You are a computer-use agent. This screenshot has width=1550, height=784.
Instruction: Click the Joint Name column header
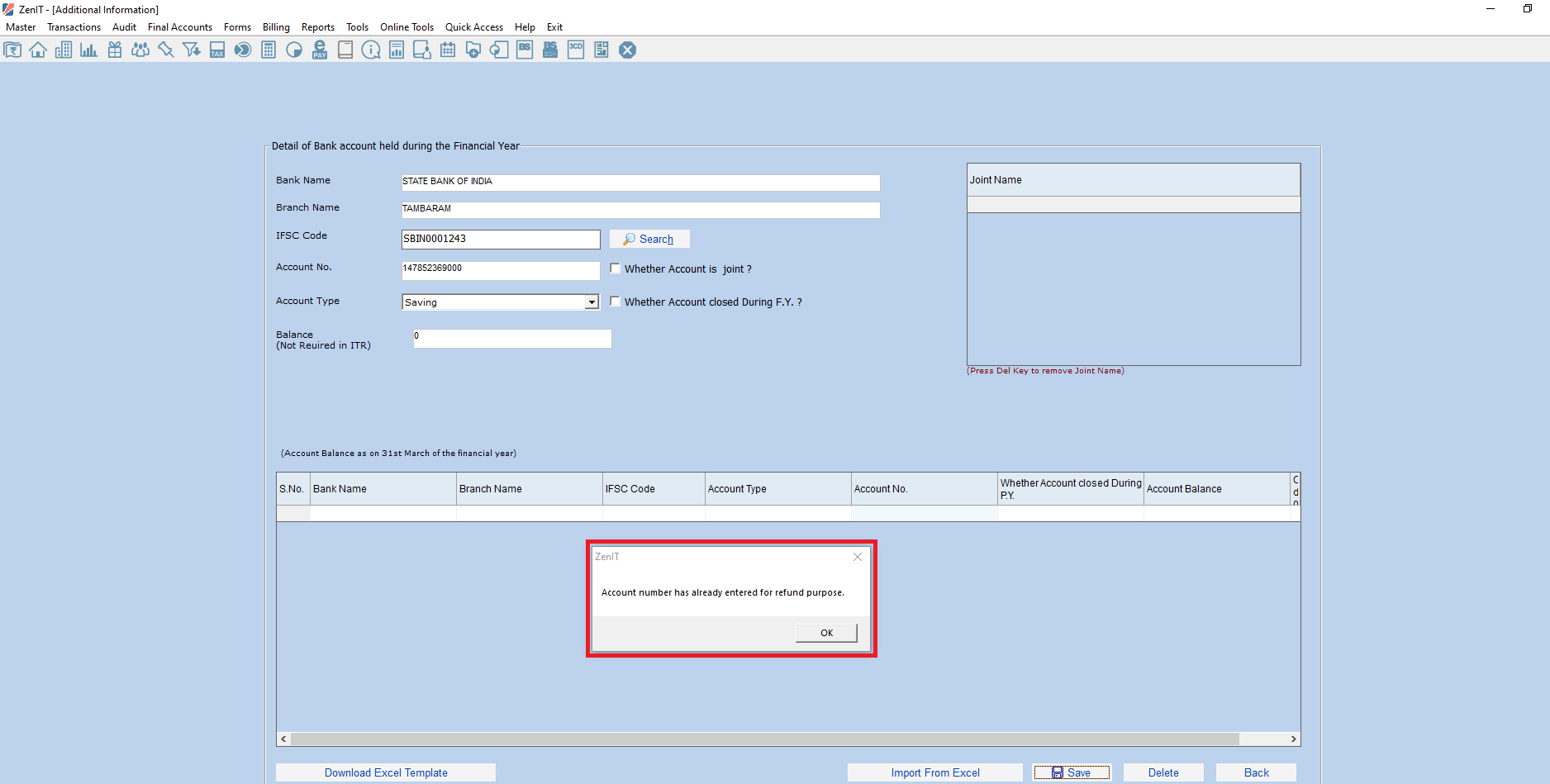click(x=1134, y=179)
